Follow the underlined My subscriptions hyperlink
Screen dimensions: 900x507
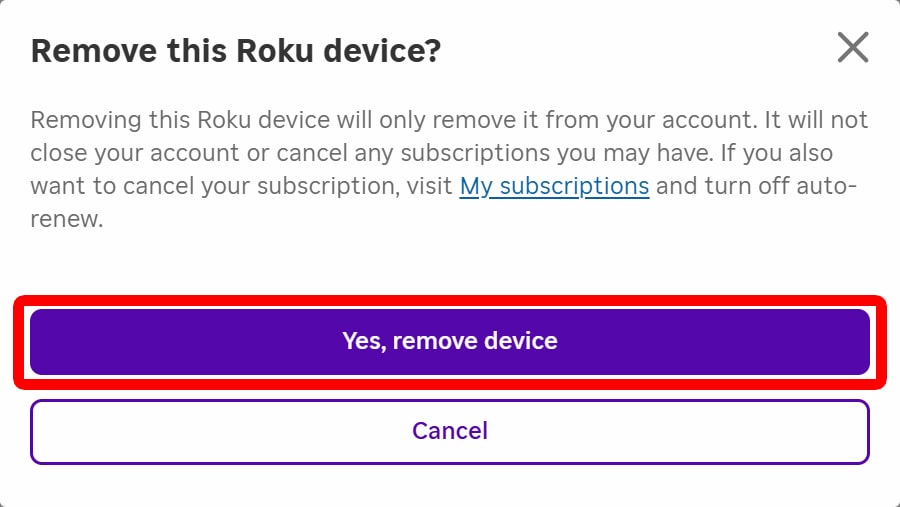[554, 186]
